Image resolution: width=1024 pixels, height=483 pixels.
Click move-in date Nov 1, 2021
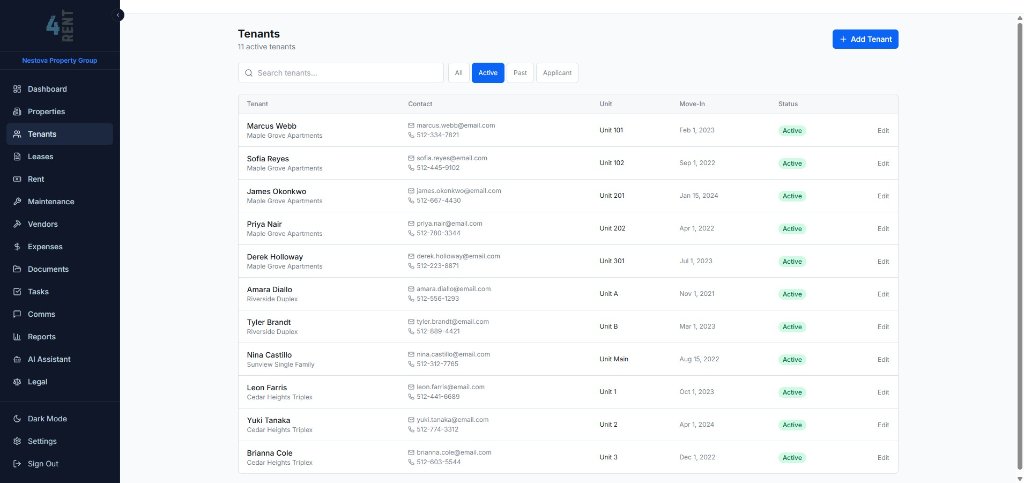[697, 294]
